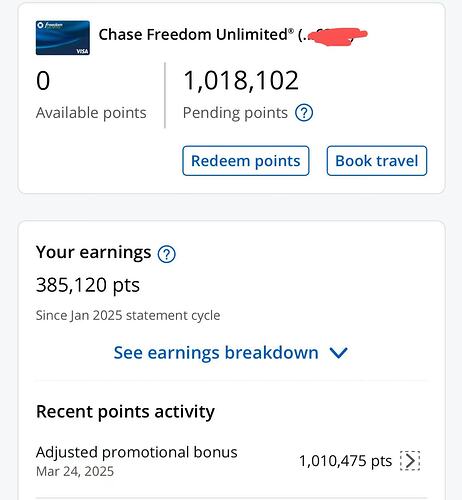This screenshot has width=462, height=500.
Task: Tap the Mar 24, 2025 date
Action: 75,472
